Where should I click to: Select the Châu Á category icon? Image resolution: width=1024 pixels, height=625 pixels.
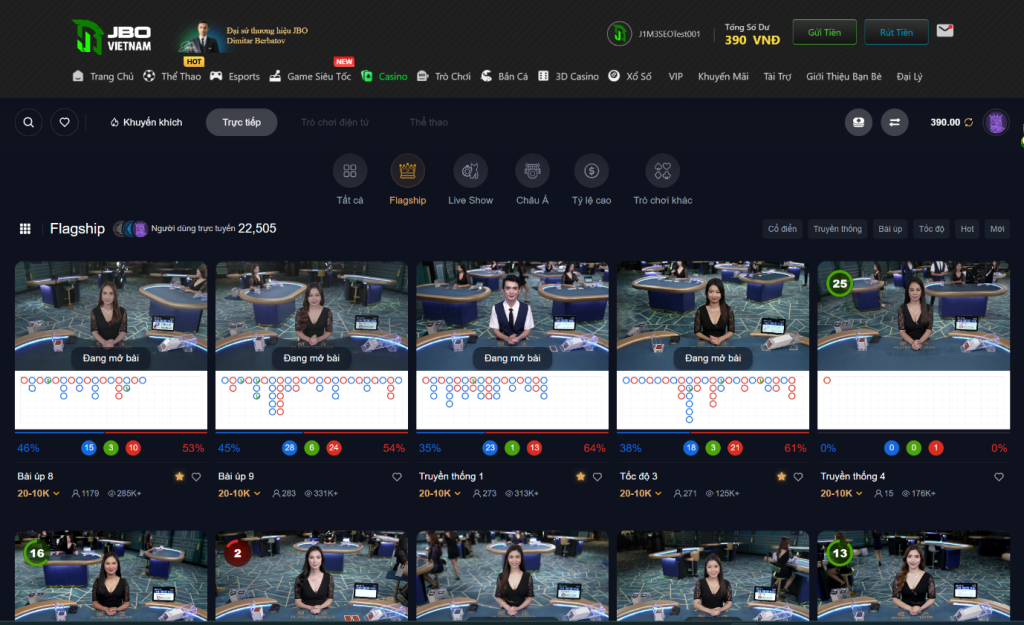532,171
